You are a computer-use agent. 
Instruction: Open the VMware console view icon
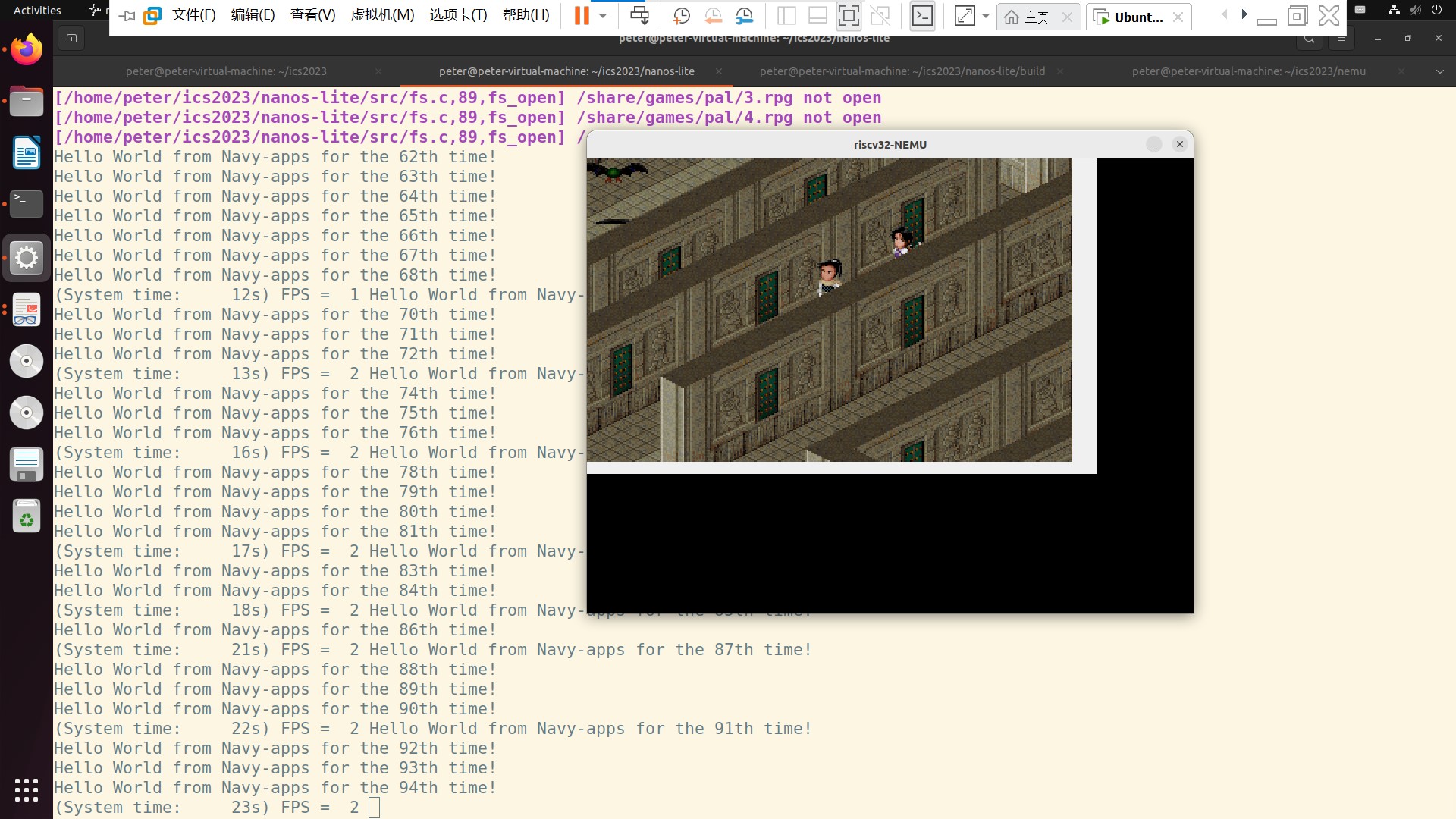[x=922, y=16]
